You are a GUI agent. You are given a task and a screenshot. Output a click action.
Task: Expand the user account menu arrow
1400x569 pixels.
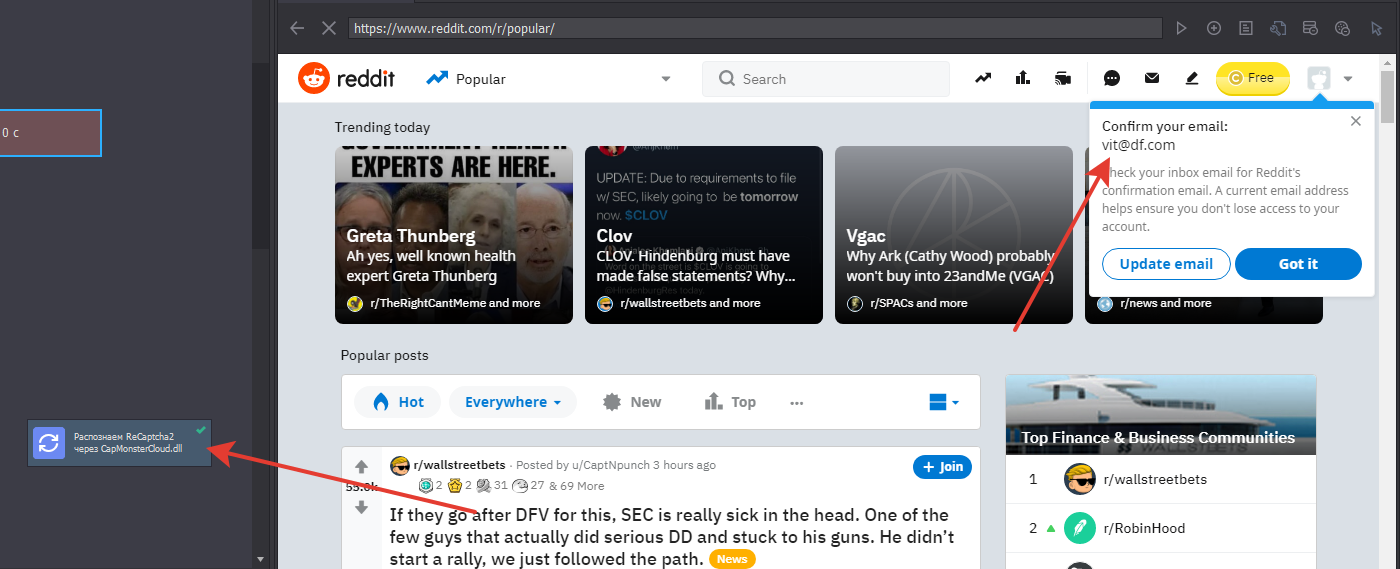pyautogui.click(x=1348, y=78)
